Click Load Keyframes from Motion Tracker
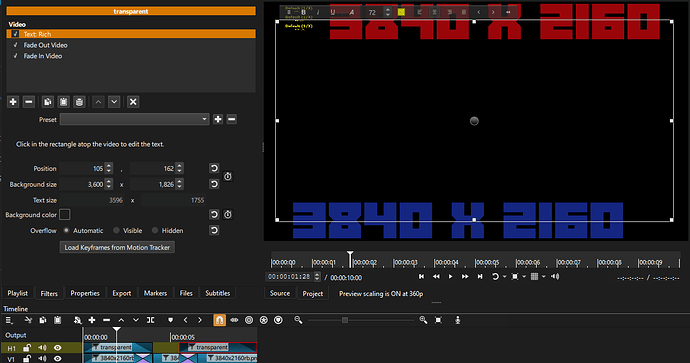 pos(117,247)
